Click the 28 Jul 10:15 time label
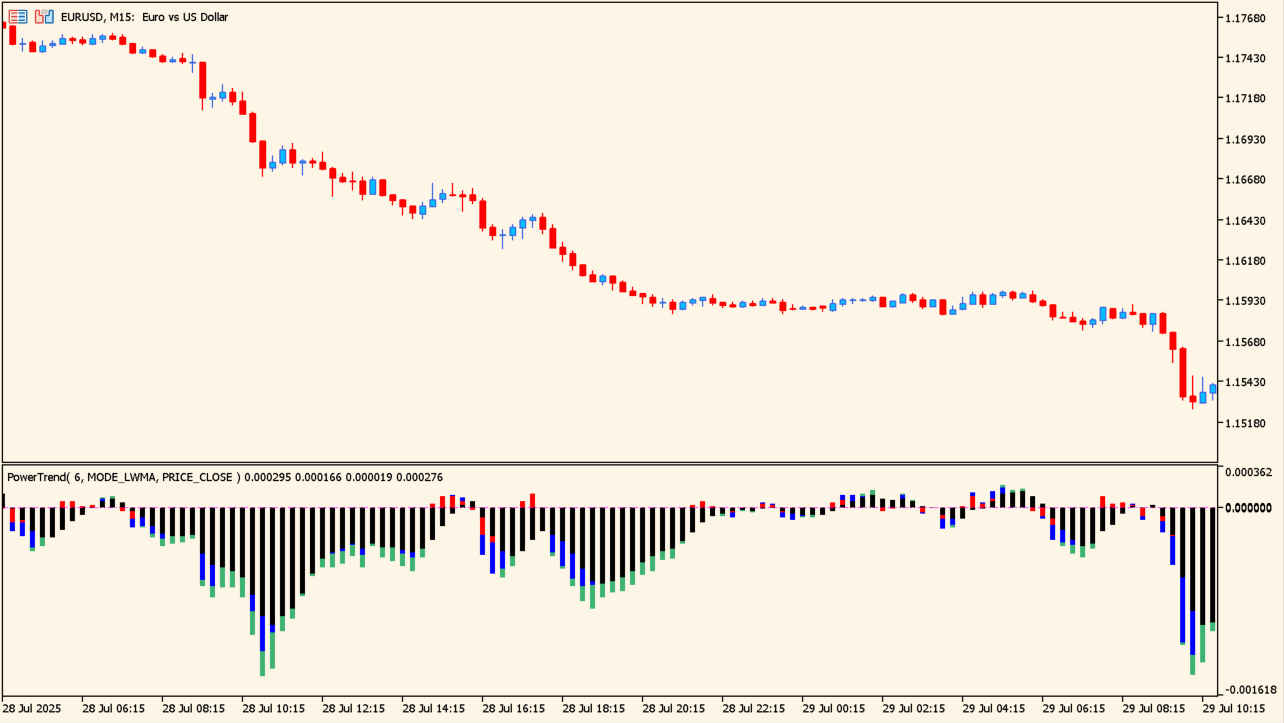The height and width of the screenshot is (723, 1284). coord(273,709)
